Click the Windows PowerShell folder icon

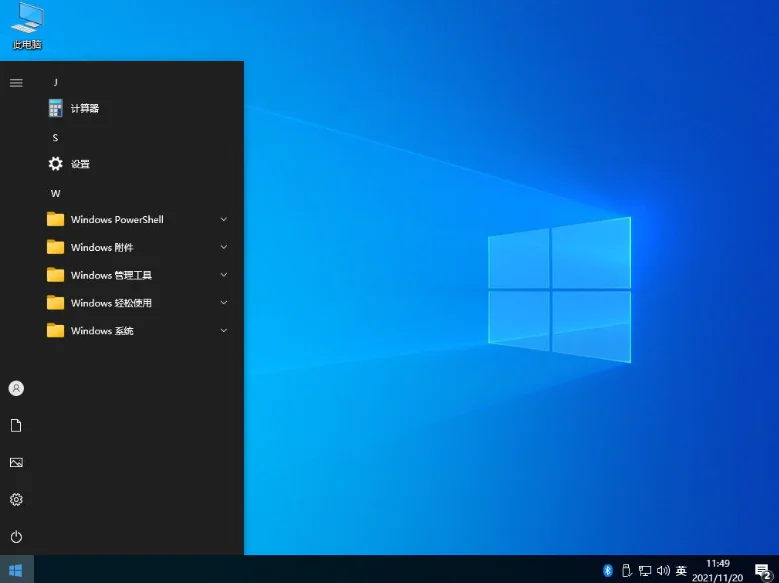point(55,219)
